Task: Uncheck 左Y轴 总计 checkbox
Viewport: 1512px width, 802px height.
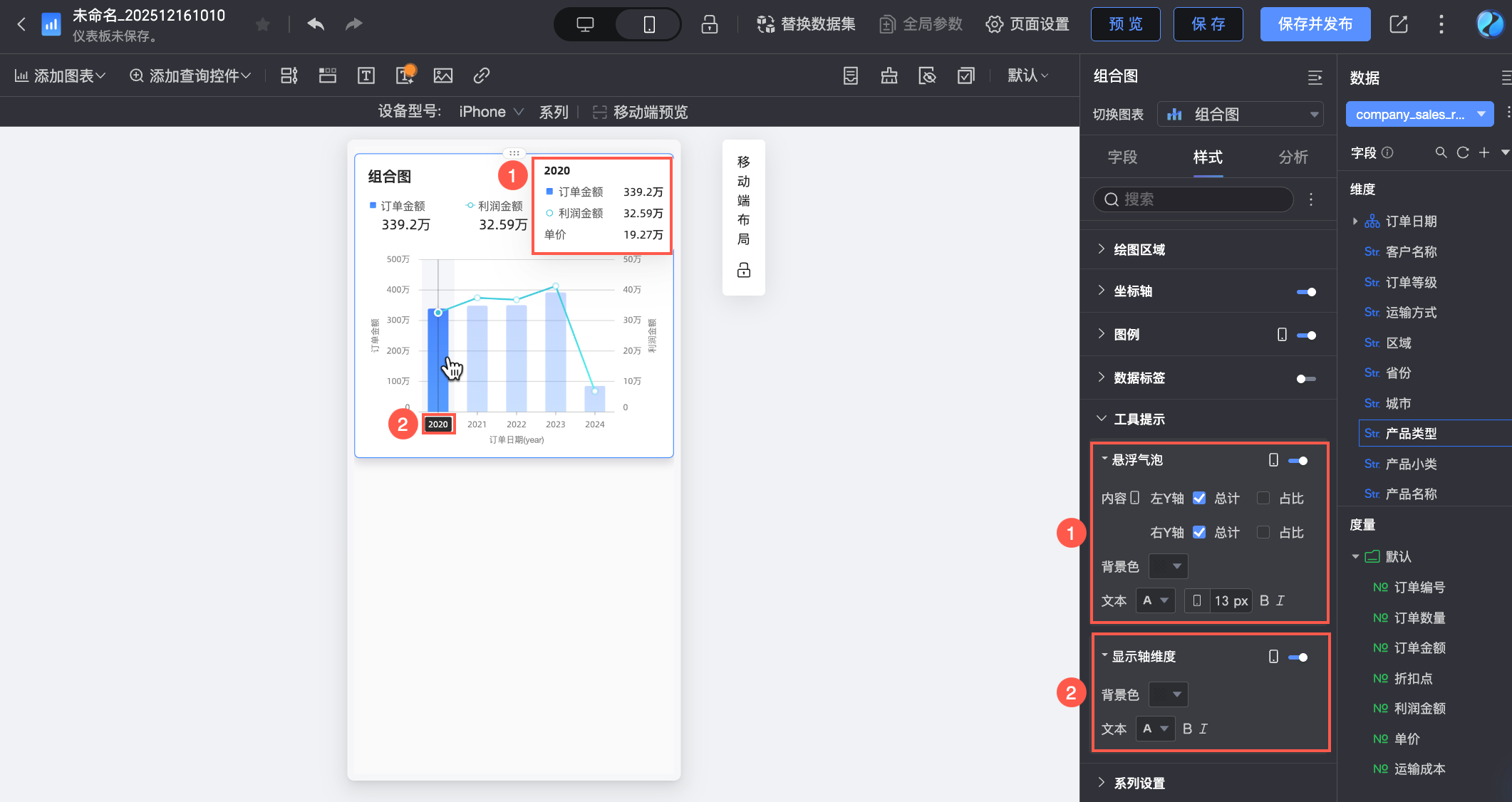Action: coord(1199,498)
